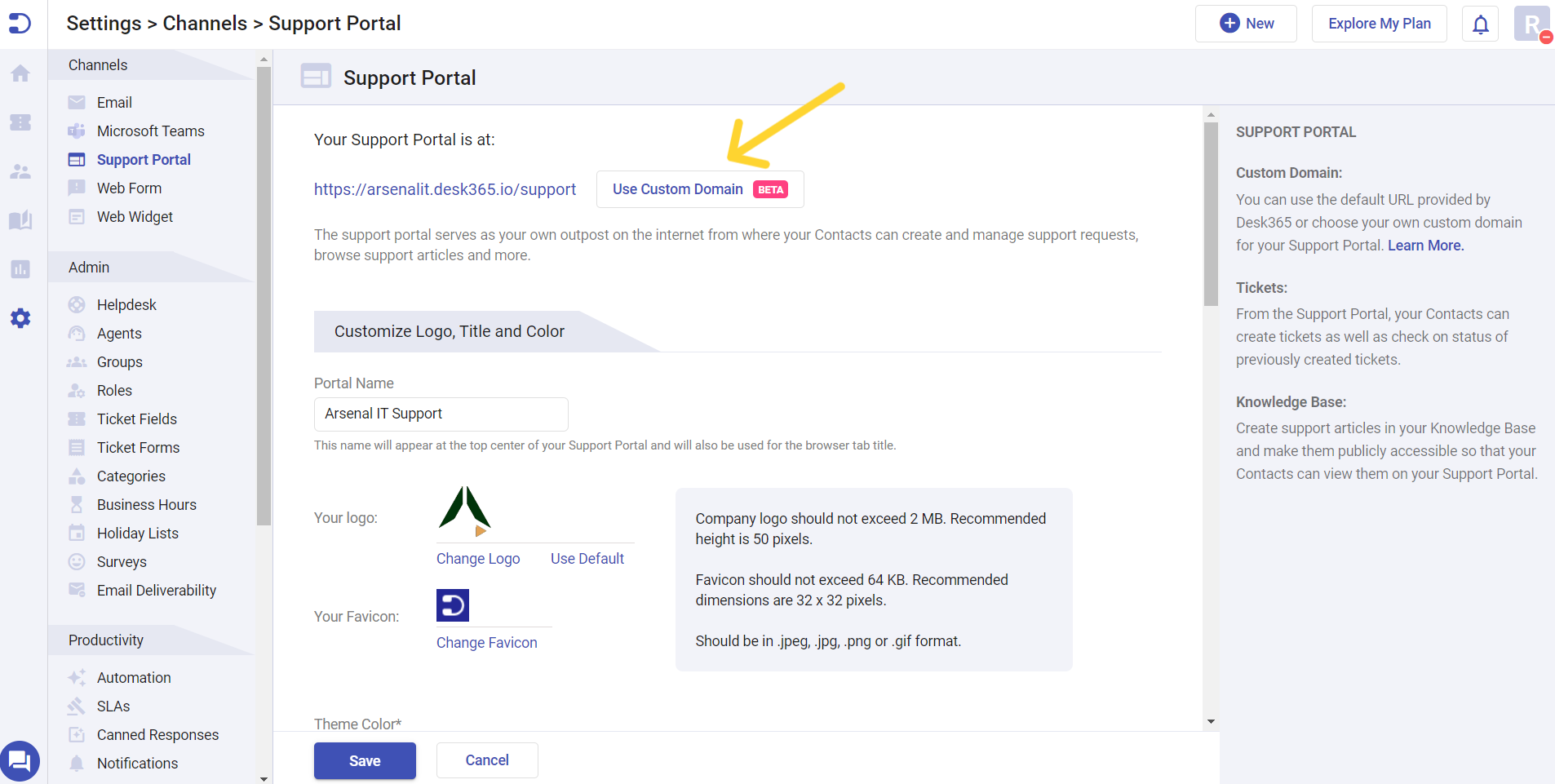Select the Settings gear icon

click(20, 318)
